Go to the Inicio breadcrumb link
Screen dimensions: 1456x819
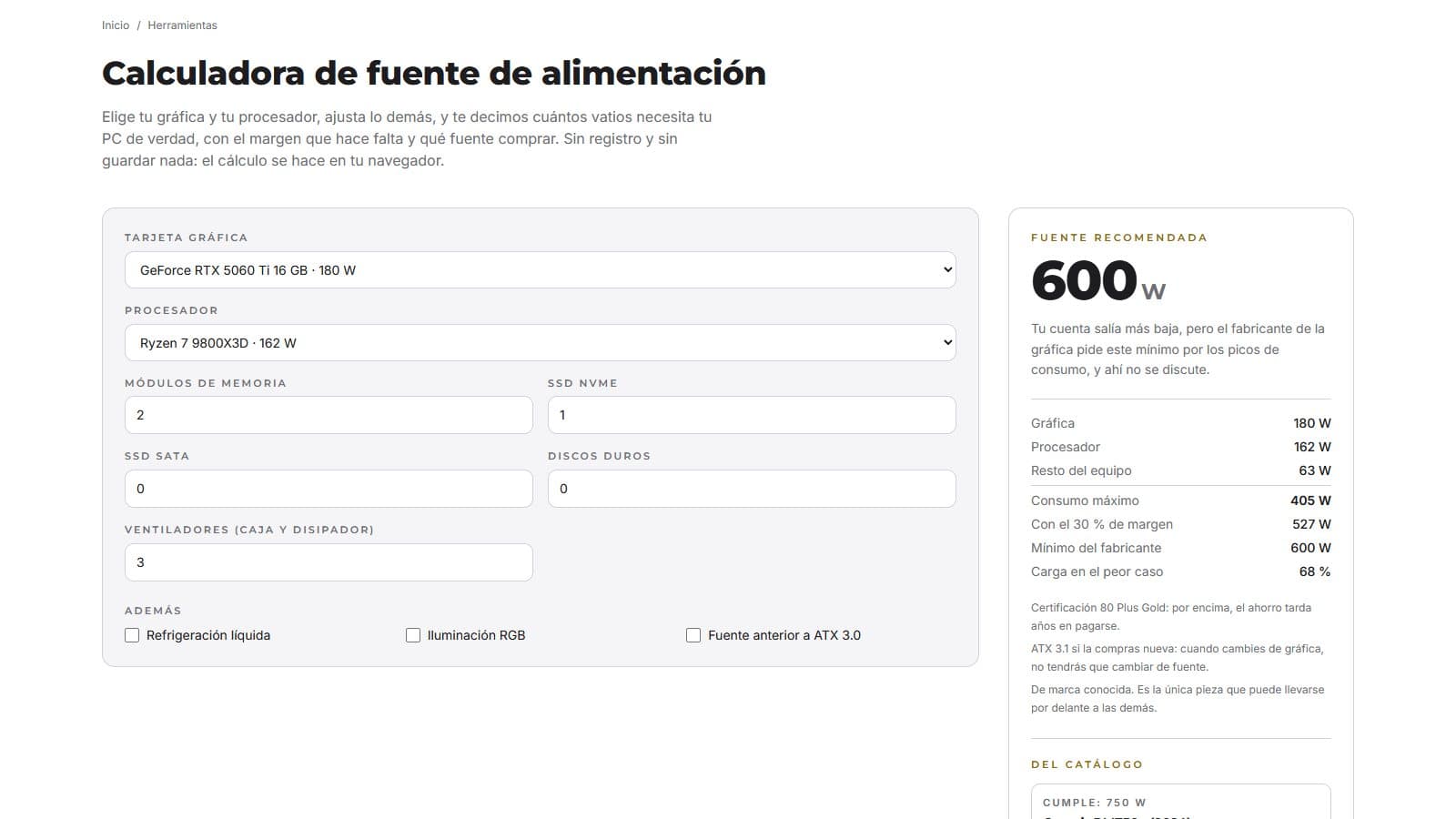pos(116,25)
